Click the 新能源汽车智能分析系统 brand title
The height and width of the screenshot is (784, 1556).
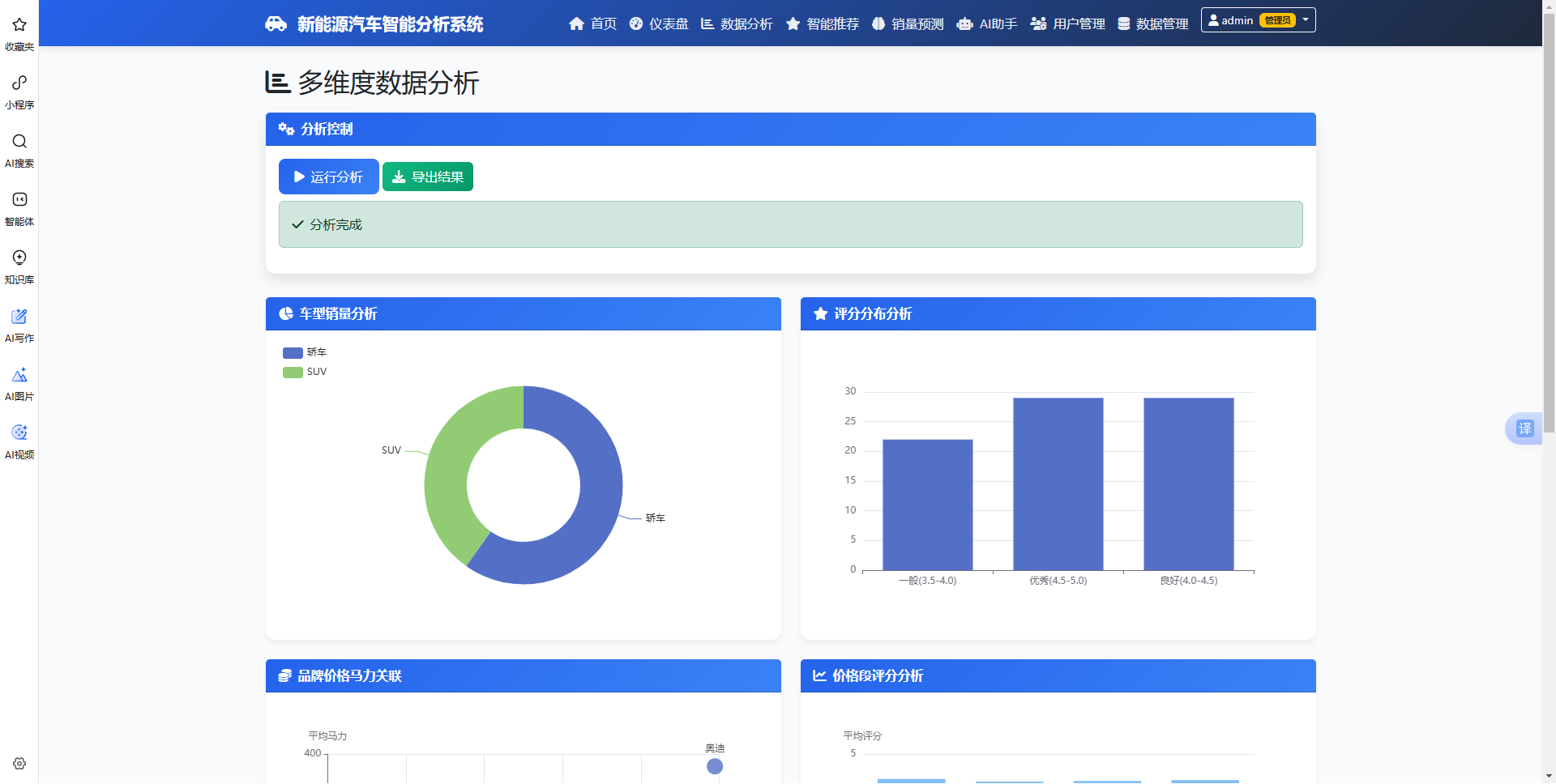(390, 24)
